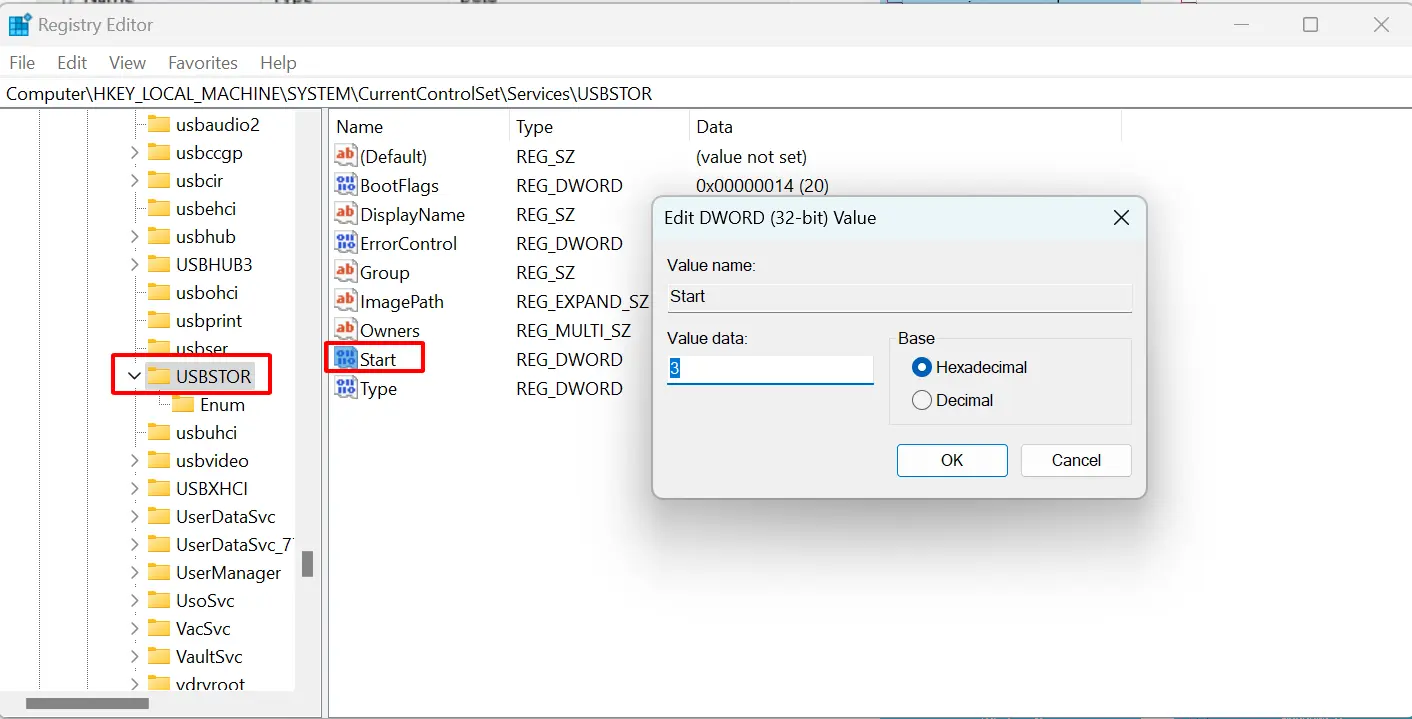Image resolution: width=1412 pixels, height=719 pixels.
Task: Expand the usbcir key
Action: (135, 180)
